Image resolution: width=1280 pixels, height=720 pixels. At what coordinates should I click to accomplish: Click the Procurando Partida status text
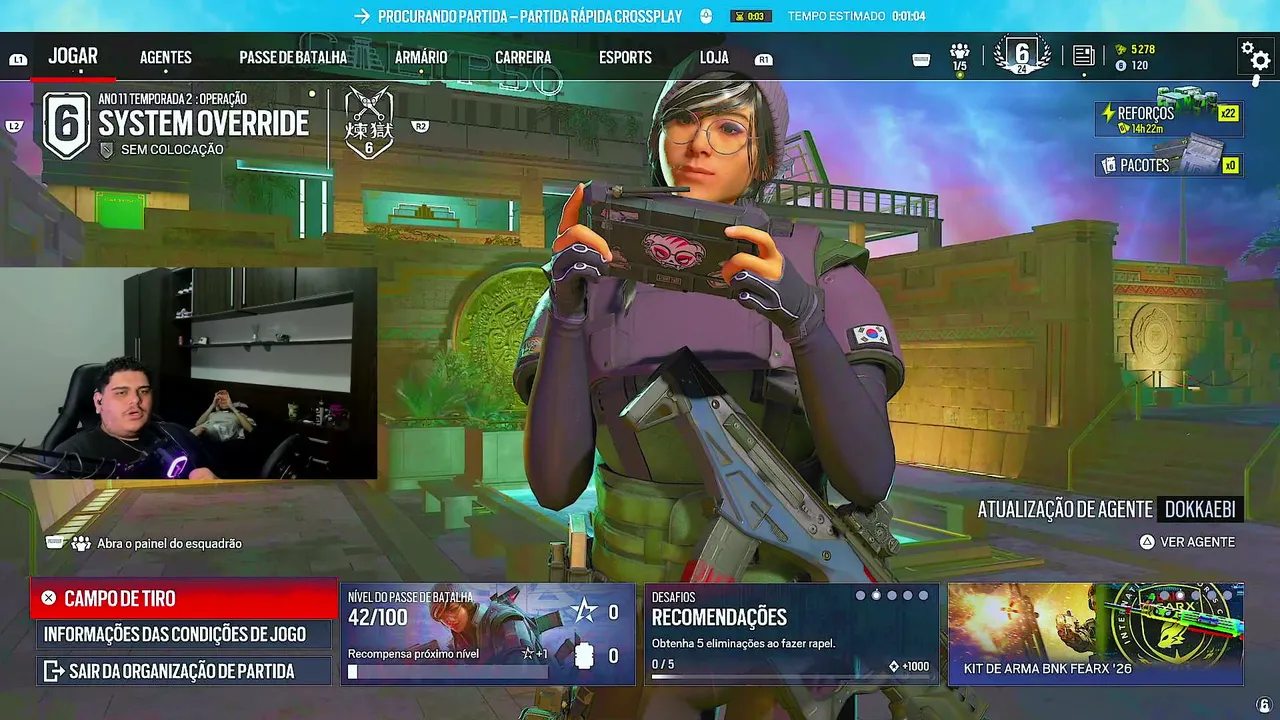tap(530, 16)
